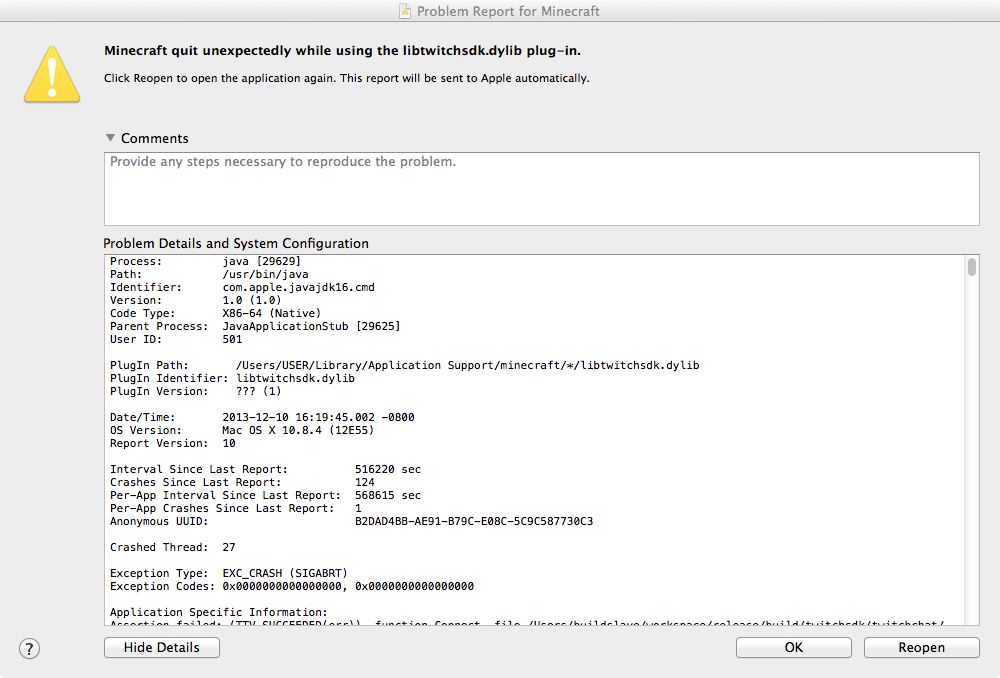Click the 'Version: 1.0 (1.0)' line

[195, 300]
